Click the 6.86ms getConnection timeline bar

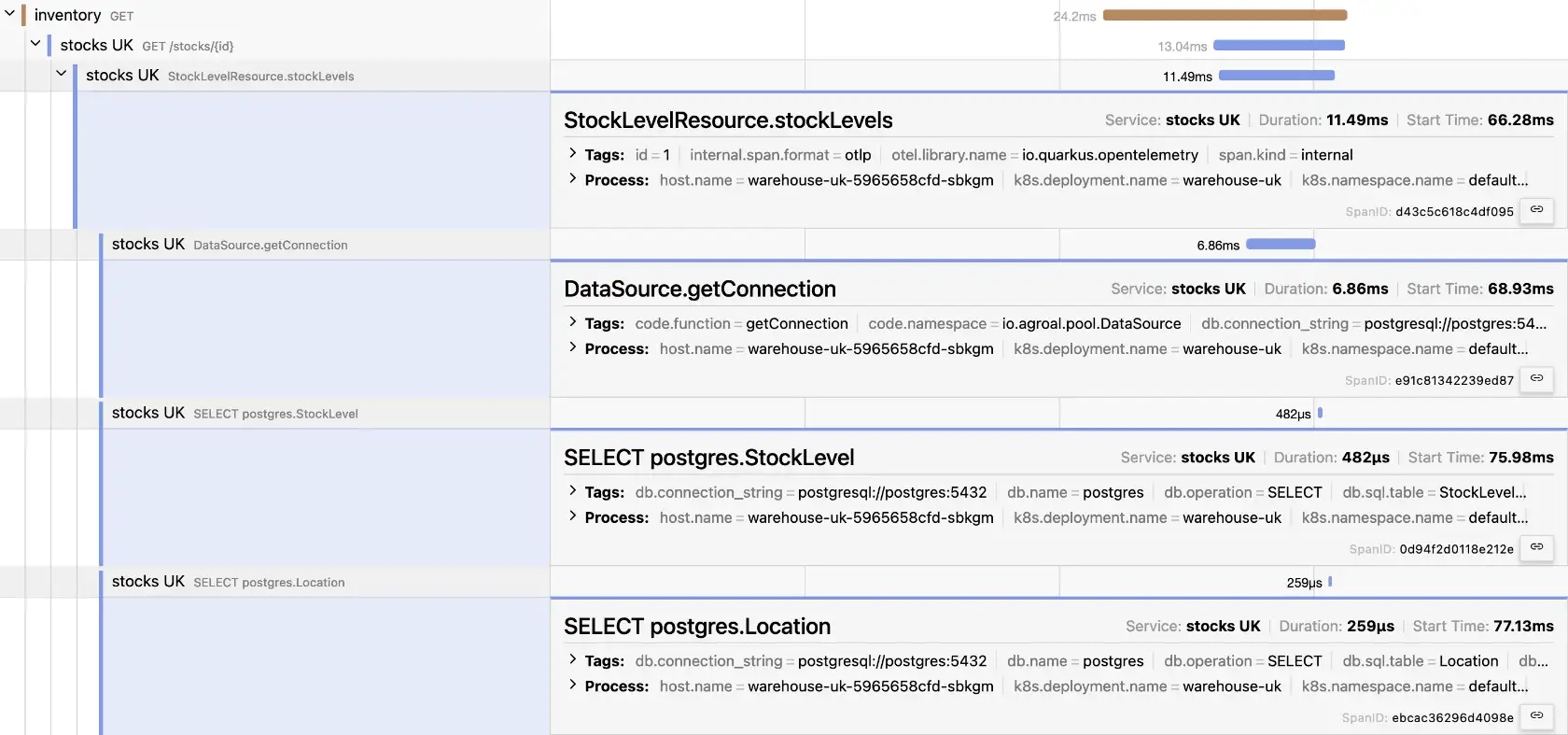[1281, 245]
